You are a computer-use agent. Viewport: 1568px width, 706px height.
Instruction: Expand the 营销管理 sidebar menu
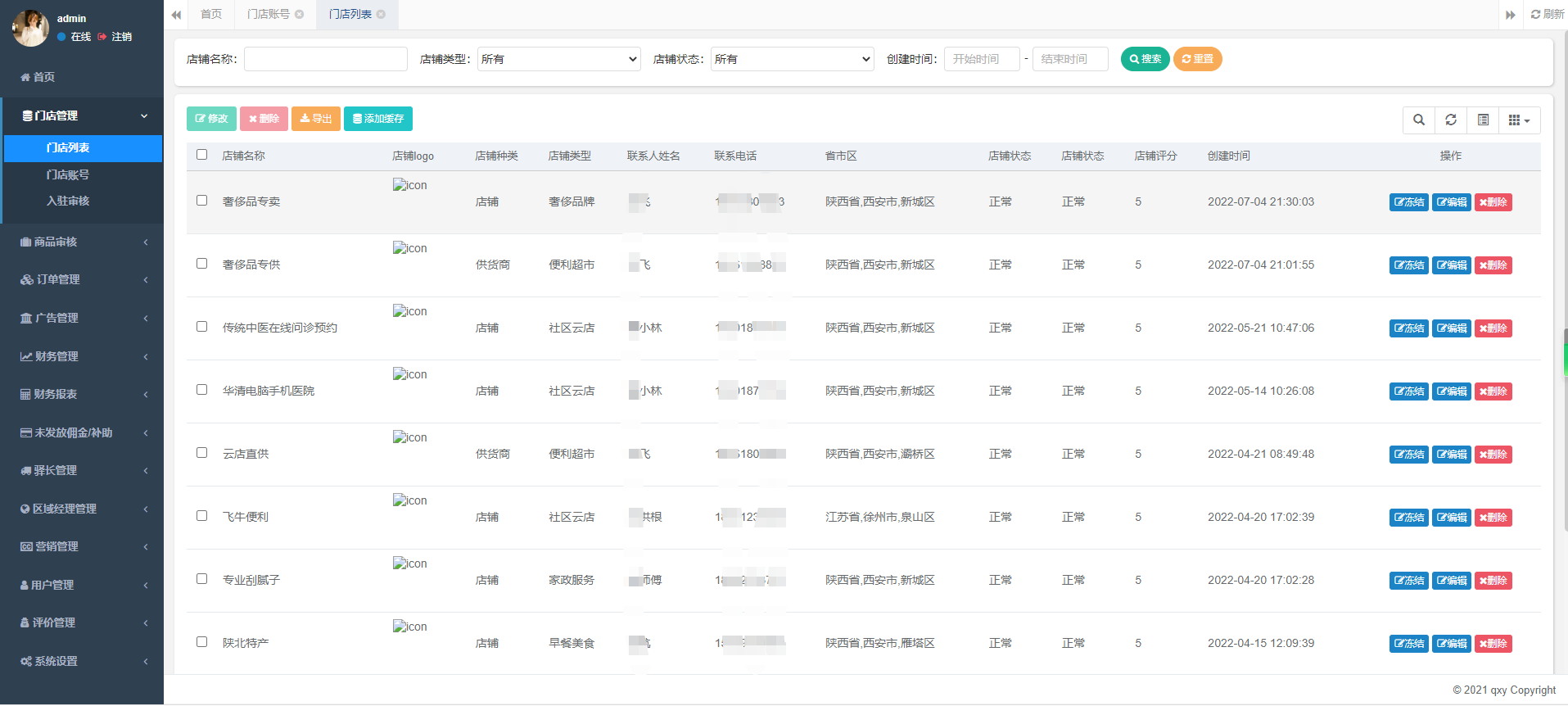point(82,546)
